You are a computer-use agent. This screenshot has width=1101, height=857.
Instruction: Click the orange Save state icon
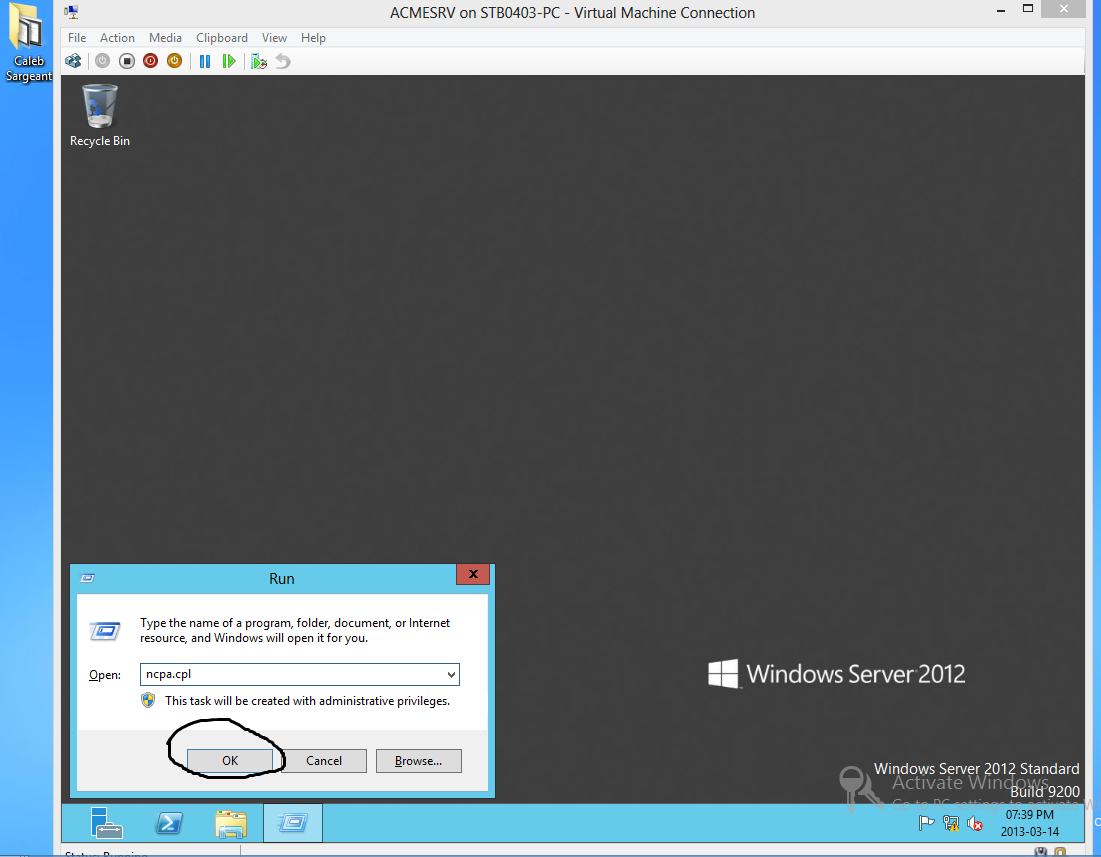174,61
